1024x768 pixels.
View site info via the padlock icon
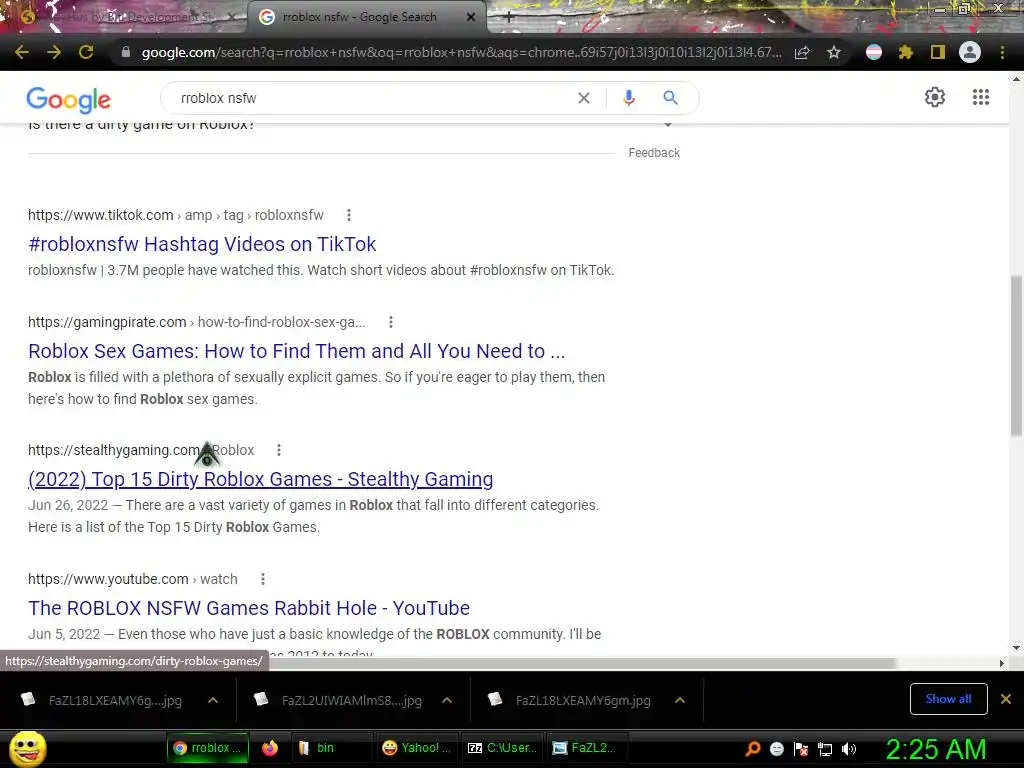coord(126,52)
